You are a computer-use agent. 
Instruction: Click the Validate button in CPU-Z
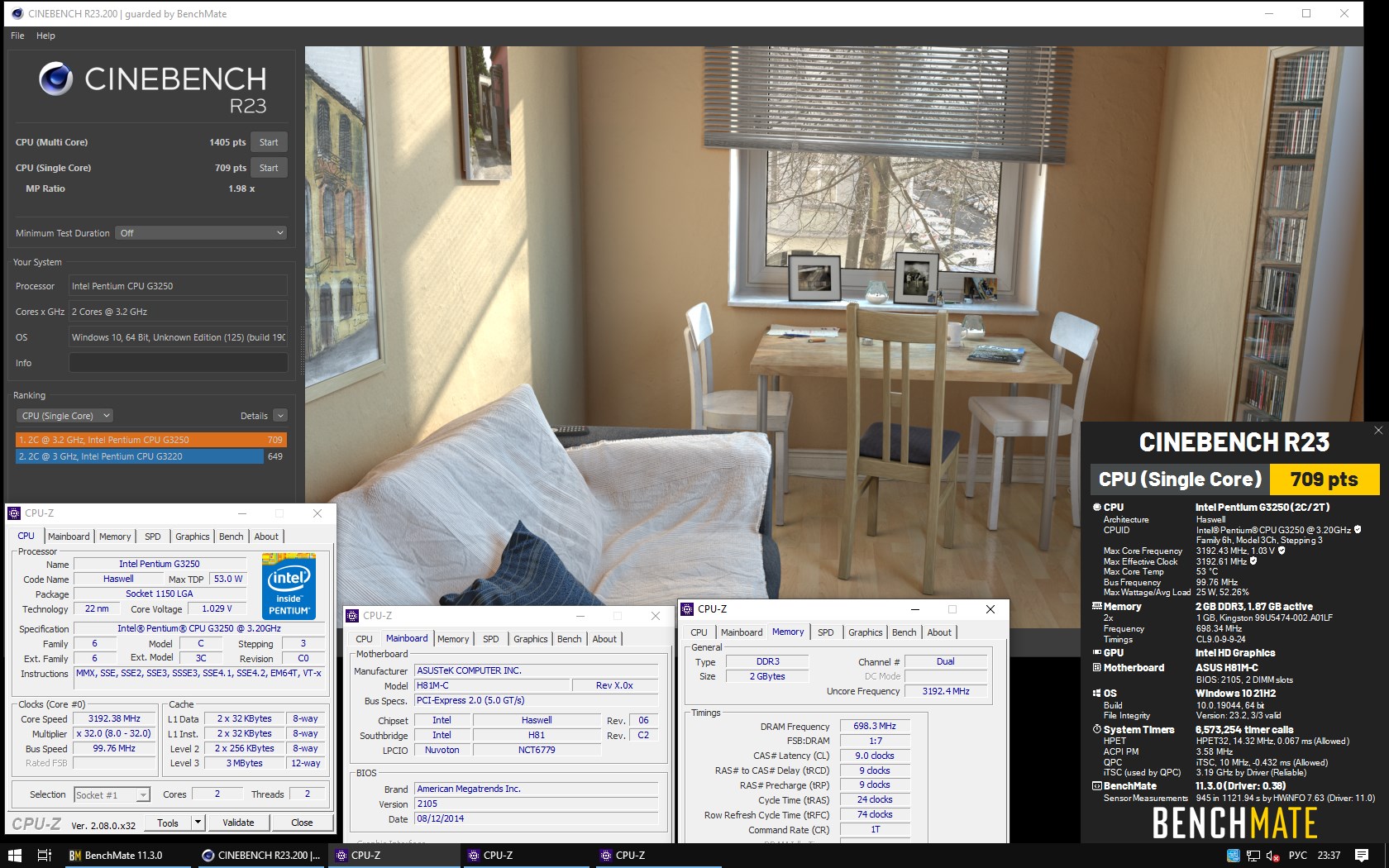tap(238, 823)
